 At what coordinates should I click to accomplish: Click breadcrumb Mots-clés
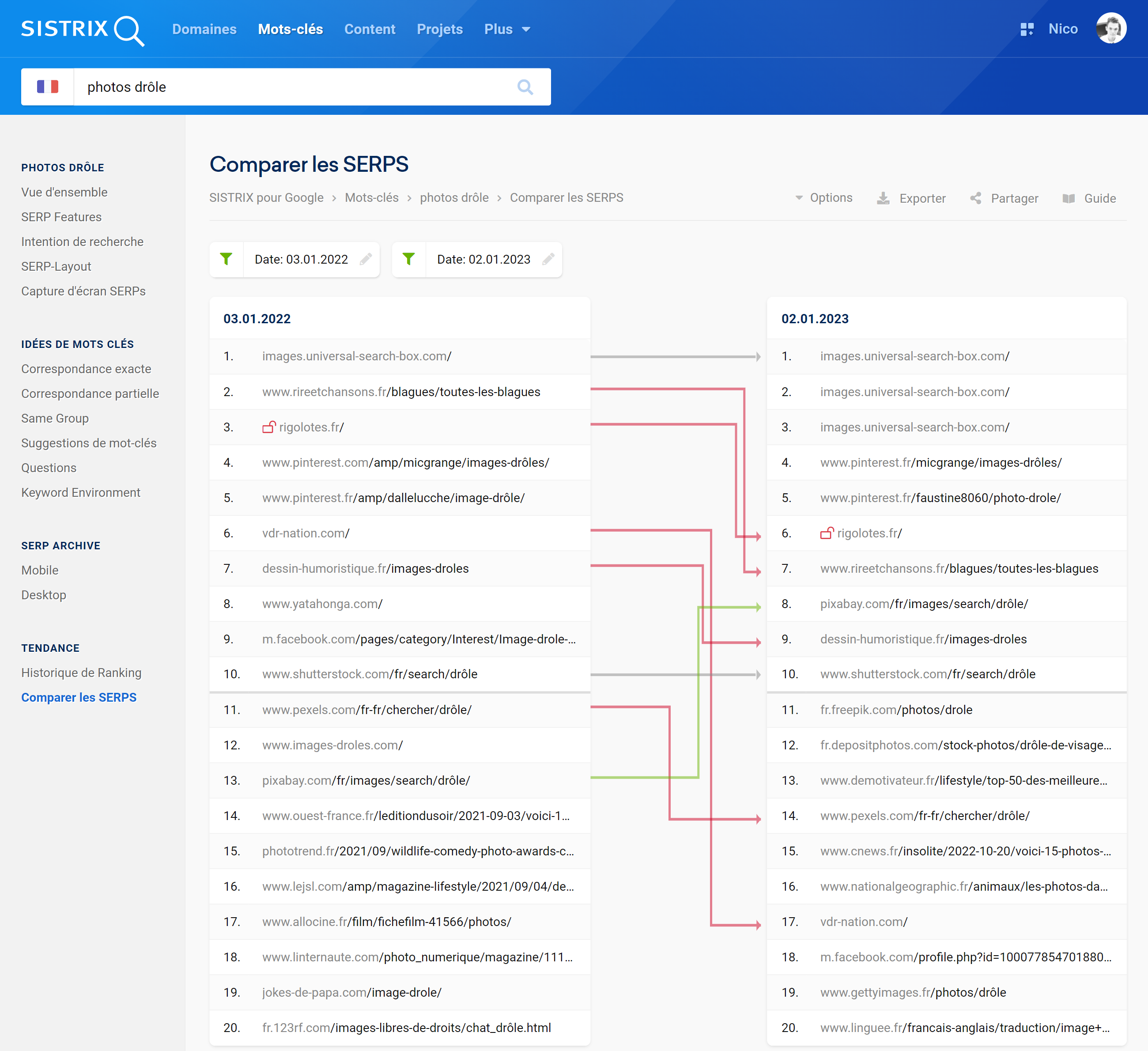pos(372,198)
